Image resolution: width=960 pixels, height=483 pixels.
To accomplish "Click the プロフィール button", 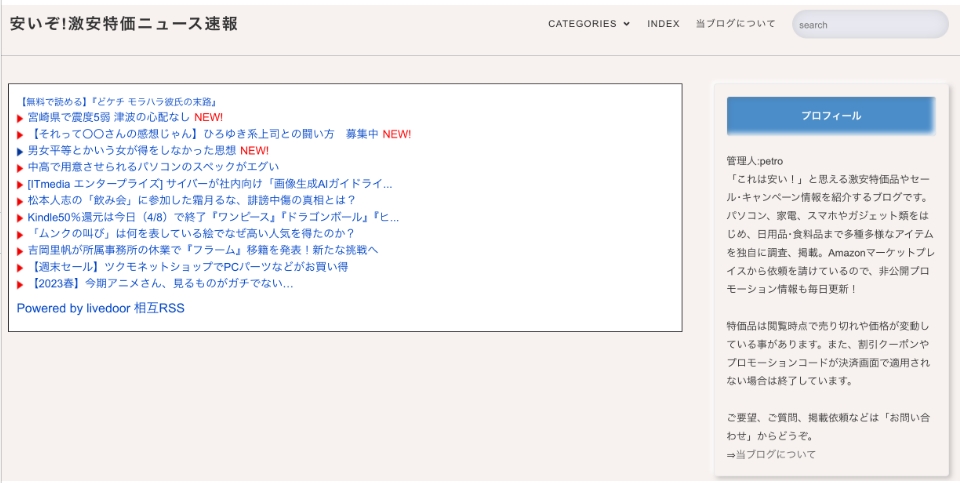I will point(831,116).
